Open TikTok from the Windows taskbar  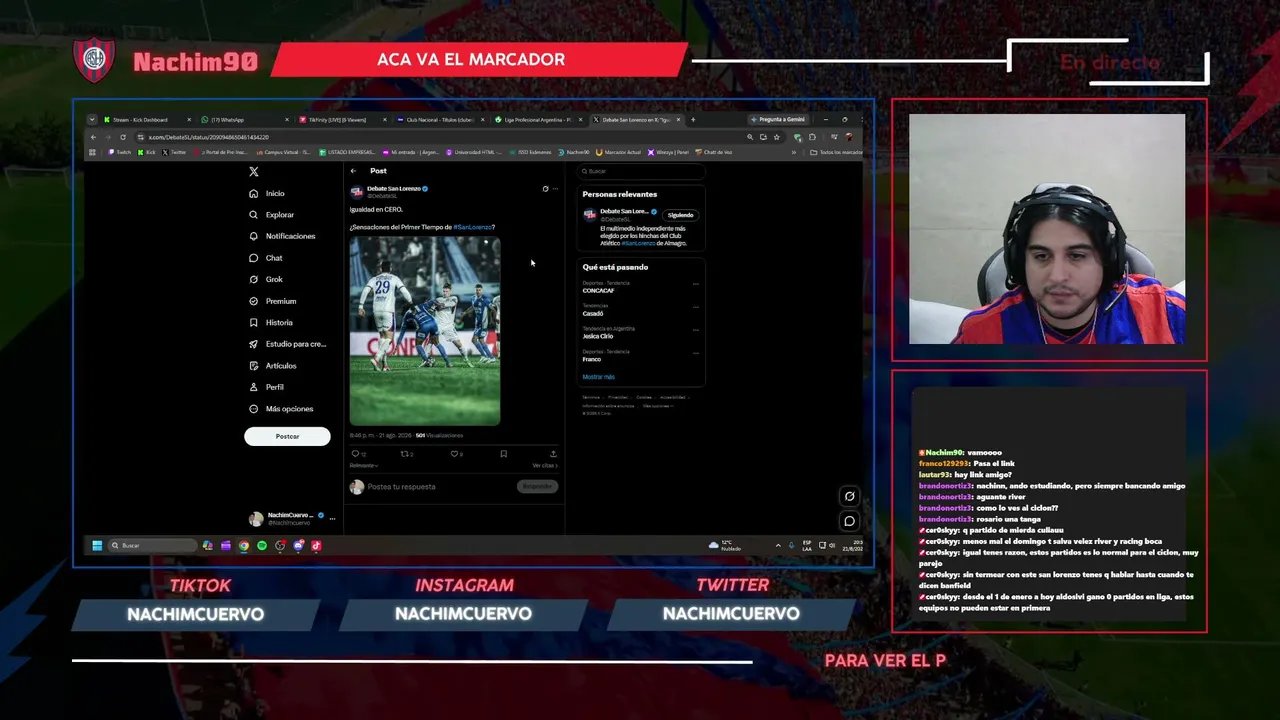point(316,546)
